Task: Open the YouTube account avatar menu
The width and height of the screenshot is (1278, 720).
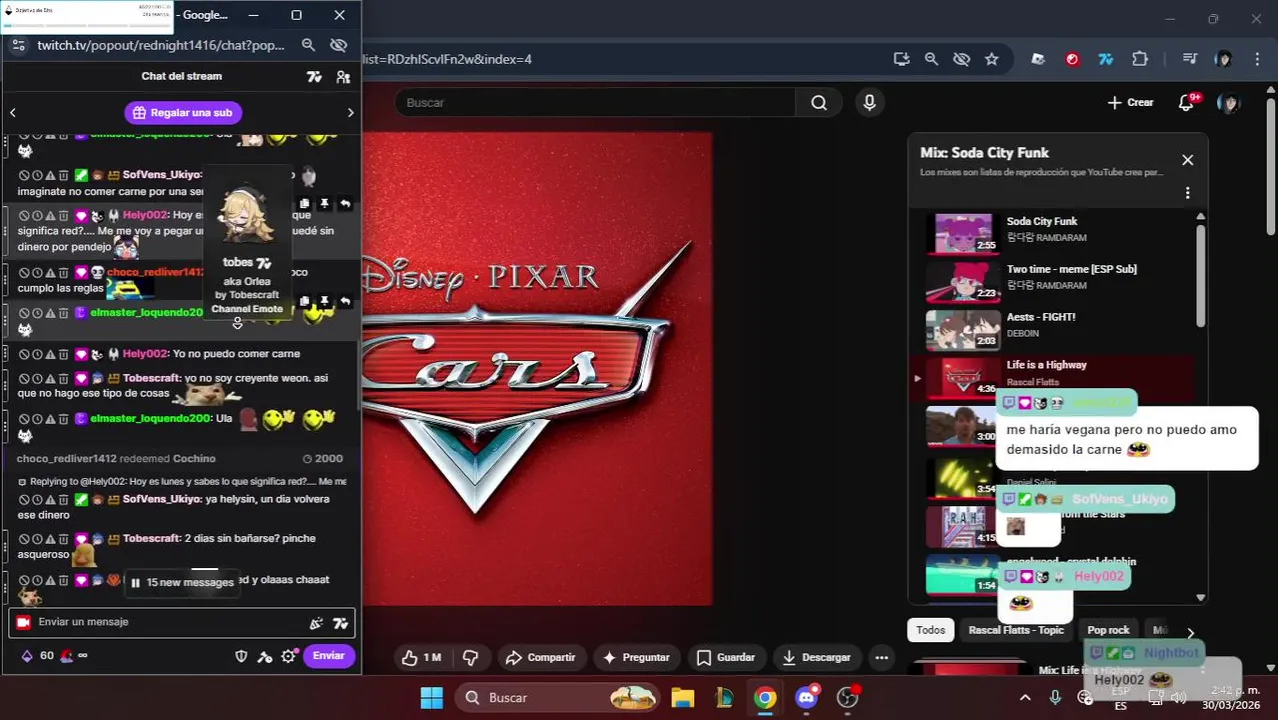Action: pyautogui.click(x=1229, y=103)
